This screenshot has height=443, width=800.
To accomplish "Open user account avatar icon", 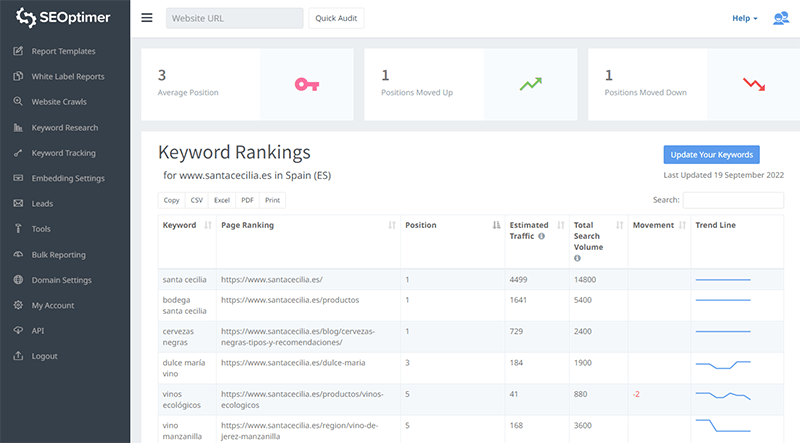I will pos(781,18).
